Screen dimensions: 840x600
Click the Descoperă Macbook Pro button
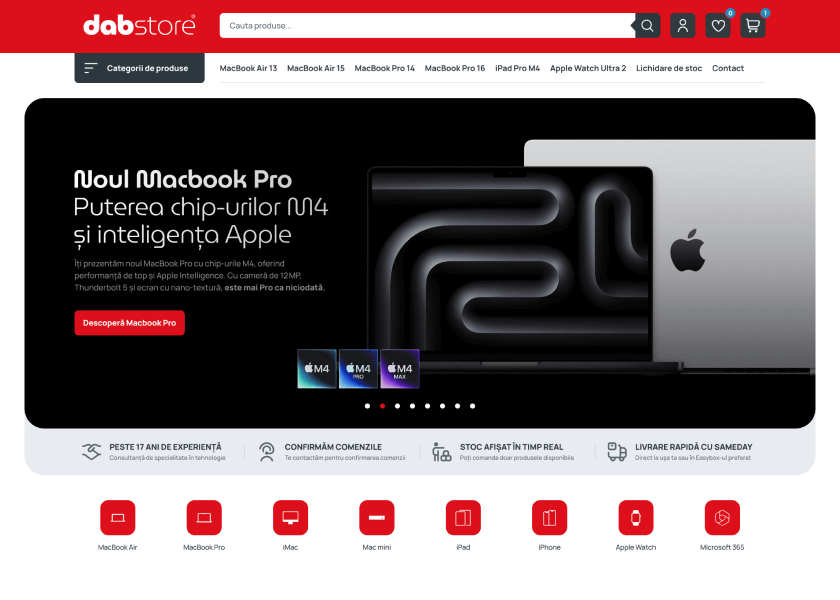[129, 323]
